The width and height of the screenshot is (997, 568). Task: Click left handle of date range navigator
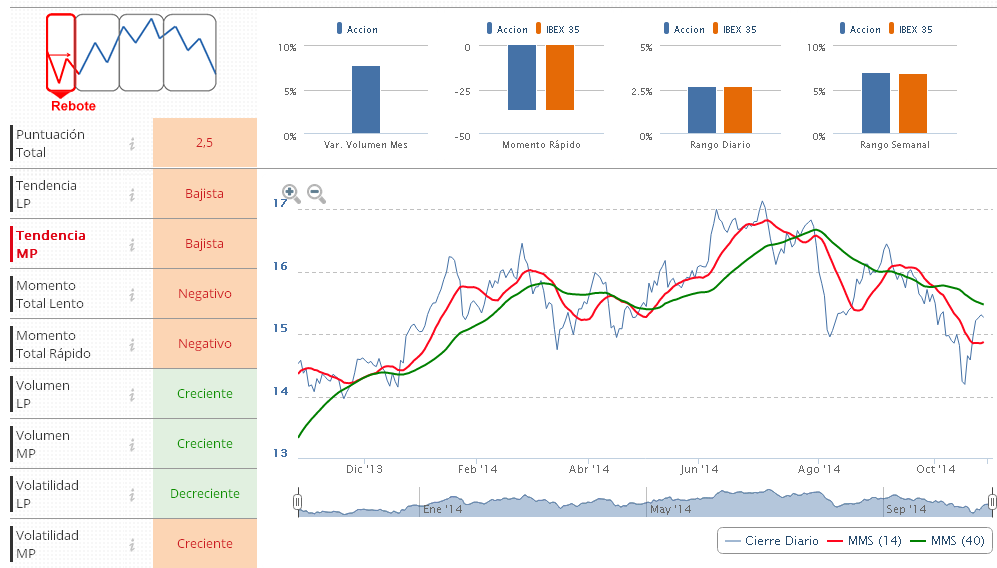click(x=297, y=501)
